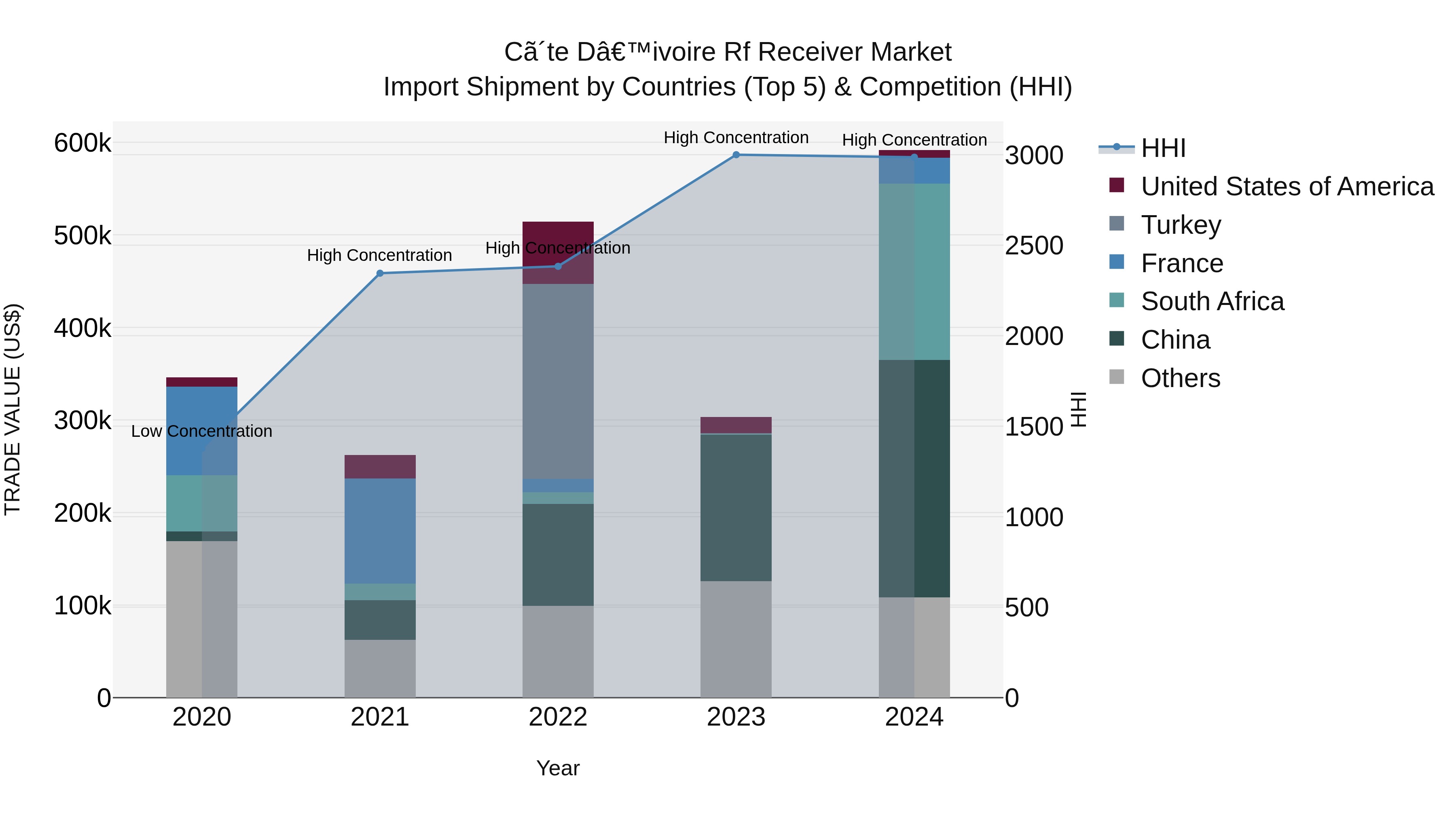The height and width of the screenshot is (819, 1456).
Task: Click the TRADE VALUE (US$) axis title
Action: tap(13, 409)
